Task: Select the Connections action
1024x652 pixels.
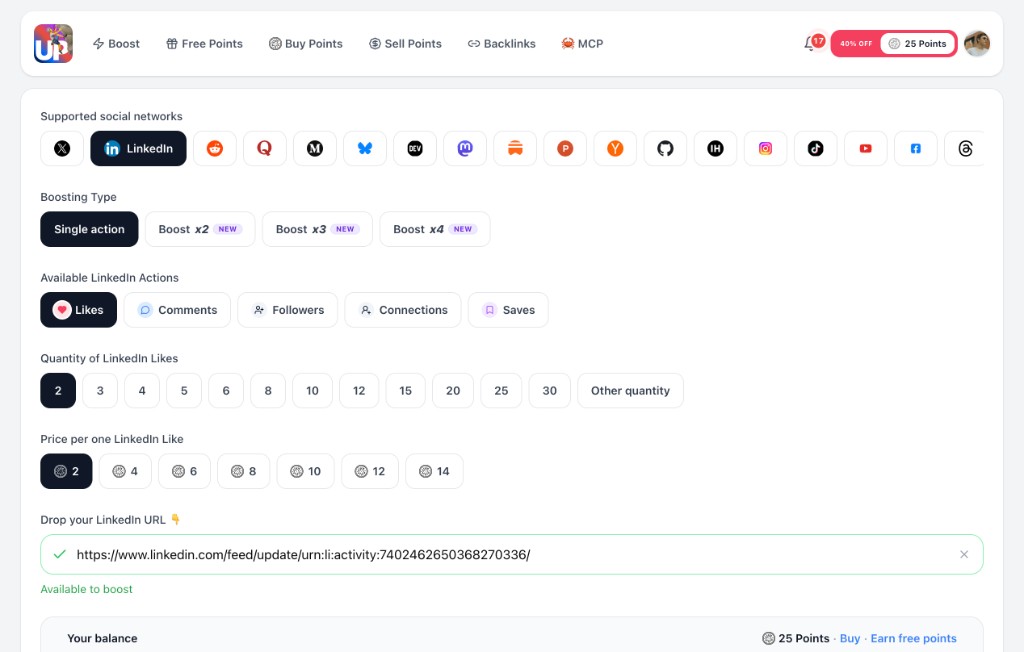Action: (403, 310)
